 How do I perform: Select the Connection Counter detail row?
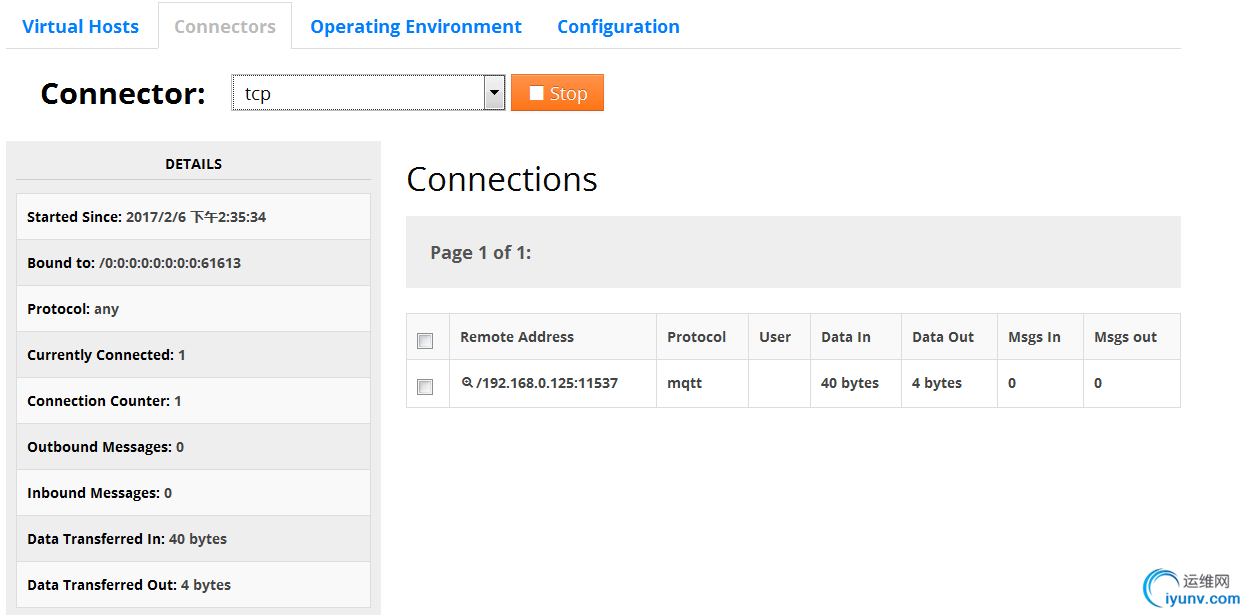[x=194, y=401]
